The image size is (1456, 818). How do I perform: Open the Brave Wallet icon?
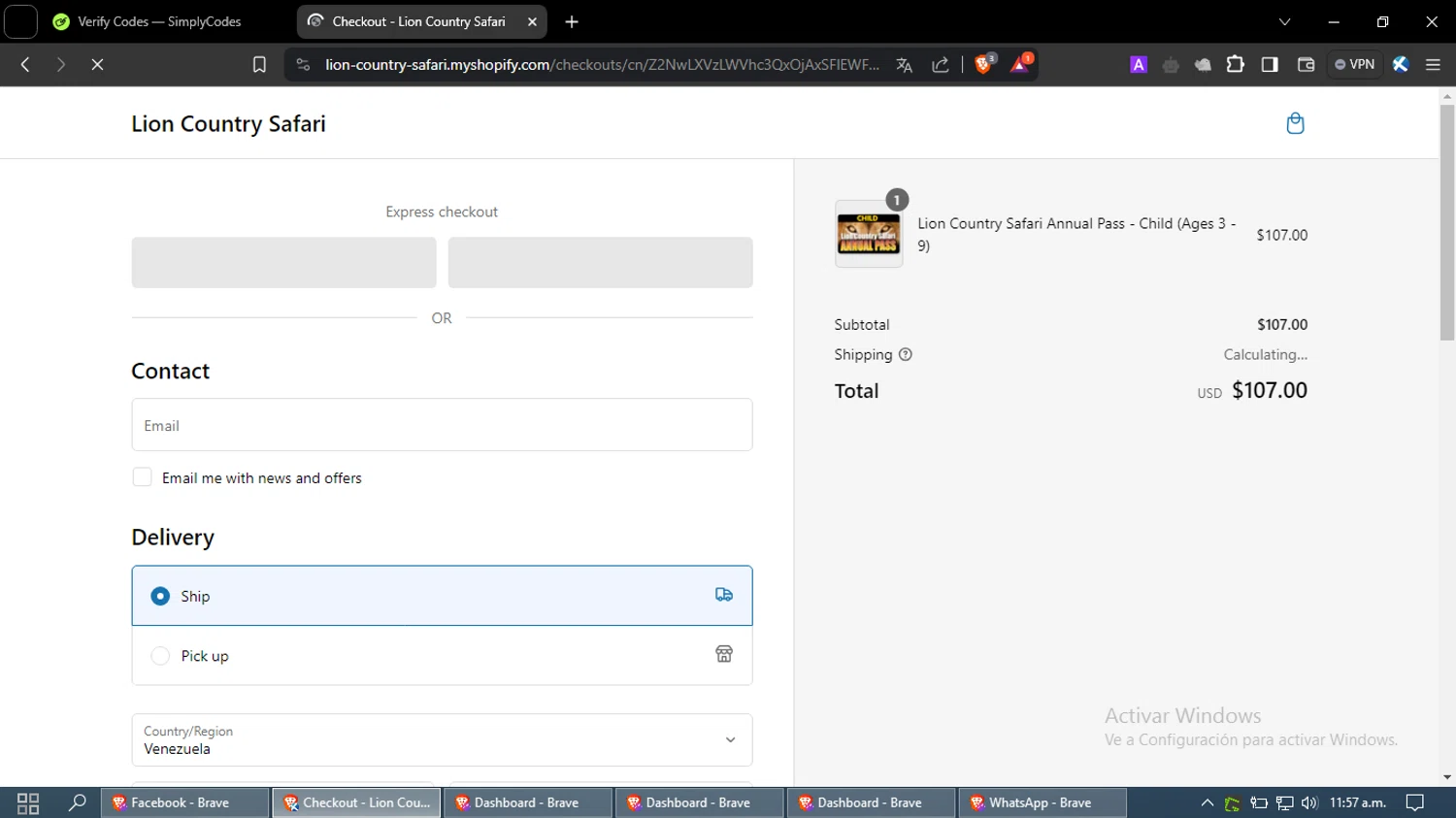pyautogui.click(x=1306, y=65)
